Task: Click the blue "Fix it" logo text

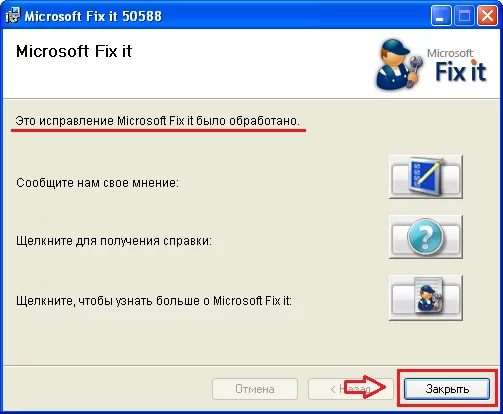Action: (x=461, y=72)
